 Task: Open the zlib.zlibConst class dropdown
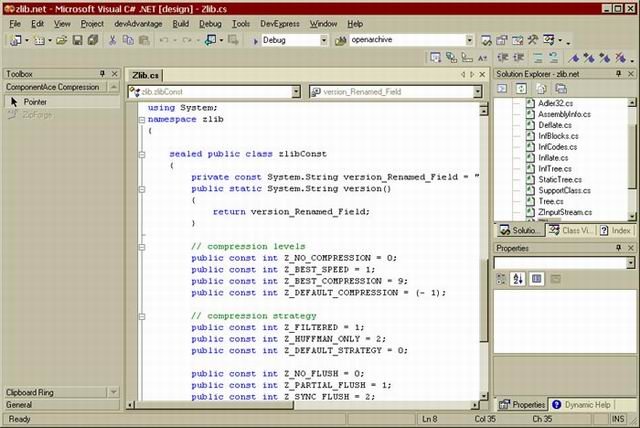(x=296, y=92)
